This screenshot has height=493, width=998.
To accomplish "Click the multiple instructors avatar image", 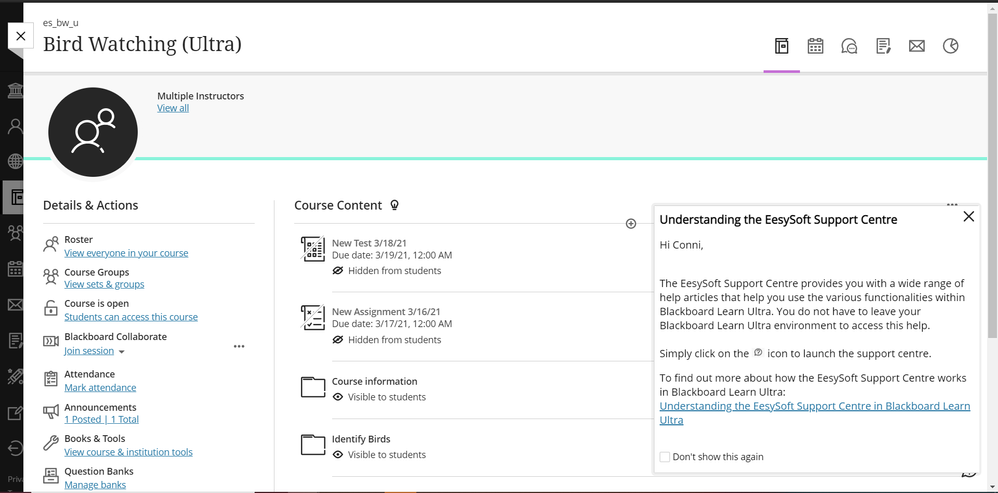I will tap(93, 132).
